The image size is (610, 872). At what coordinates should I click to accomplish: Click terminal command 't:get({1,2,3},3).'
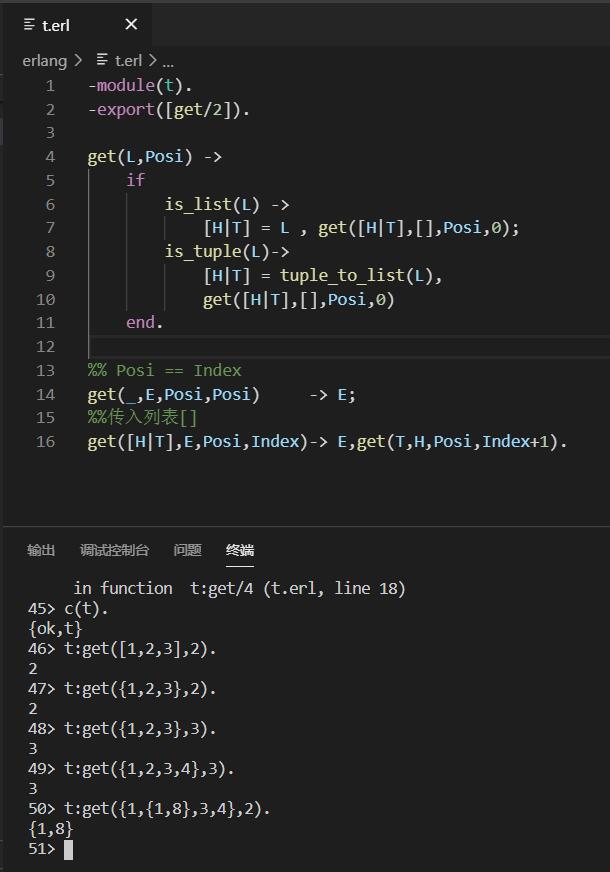point(140,729)
